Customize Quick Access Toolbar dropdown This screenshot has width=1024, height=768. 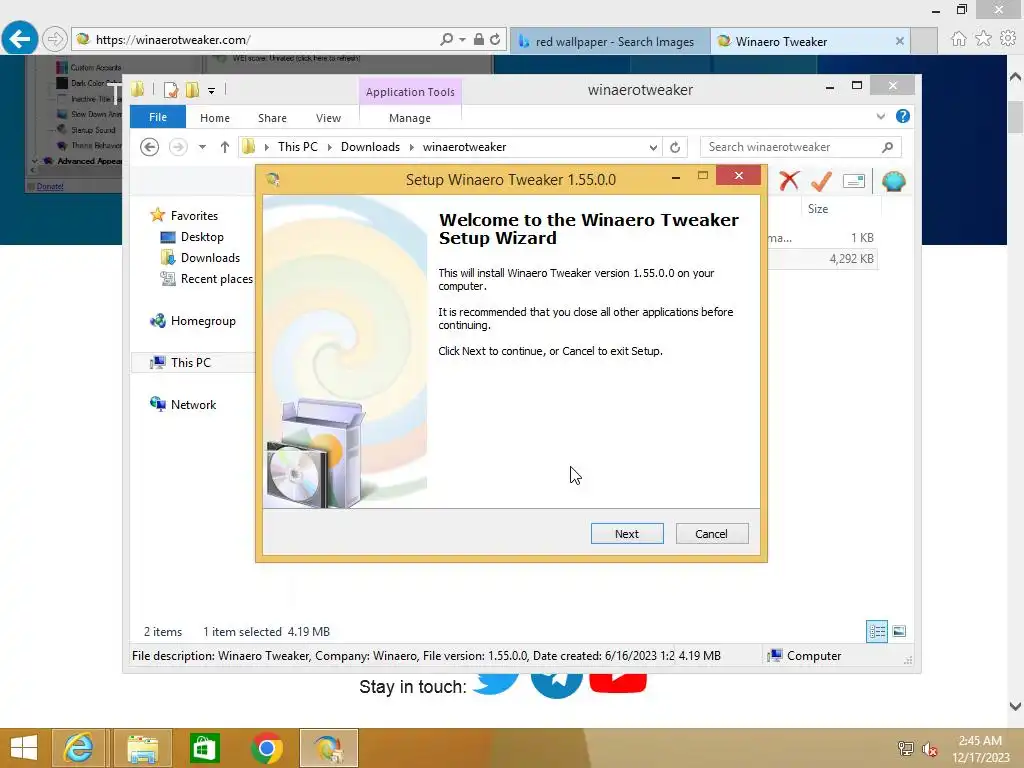[212, 91]
